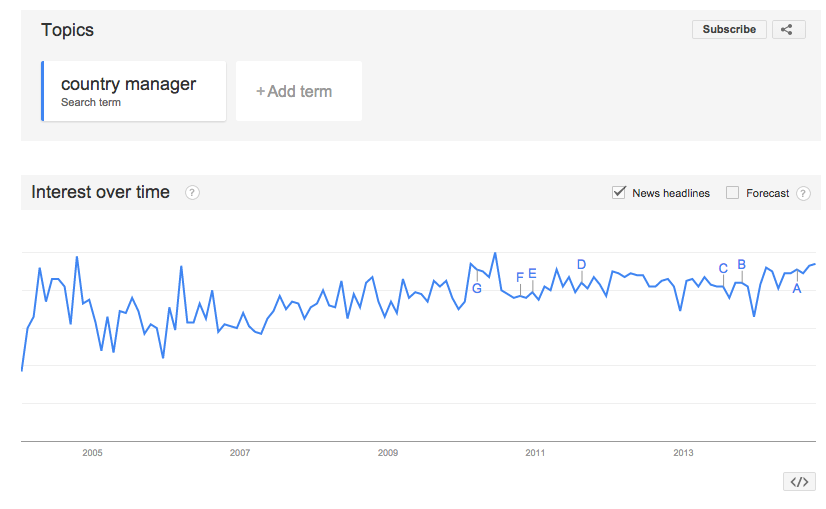Click news headline marker E
Image resolution: width=826 pixels, height=509 pixels.
point(533,273)
